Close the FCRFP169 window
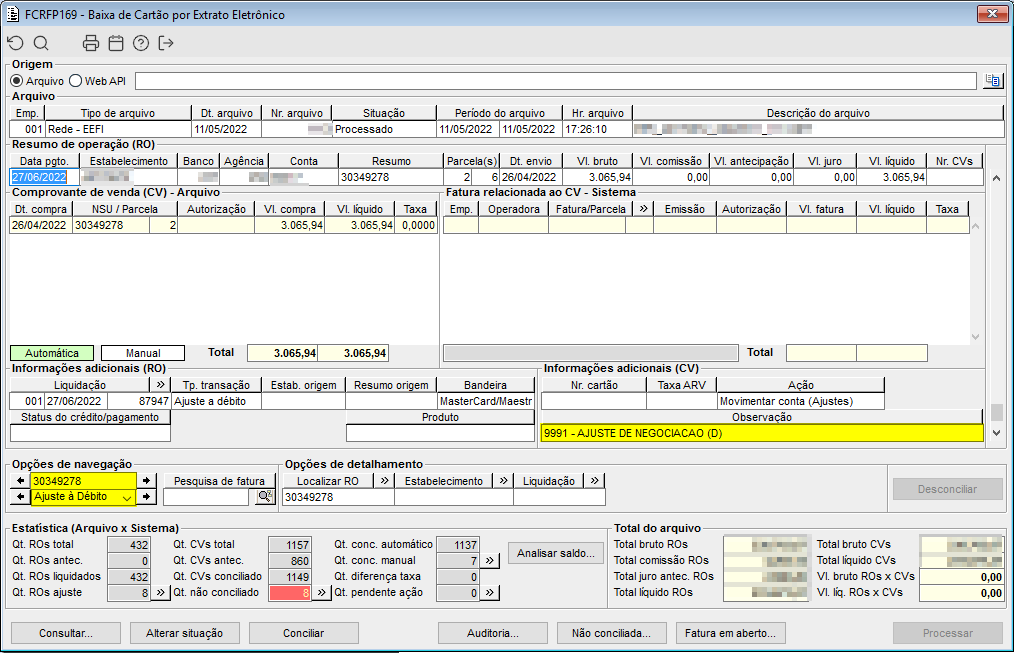This screenshot has width=1014, height=653. tap(992, 14)
